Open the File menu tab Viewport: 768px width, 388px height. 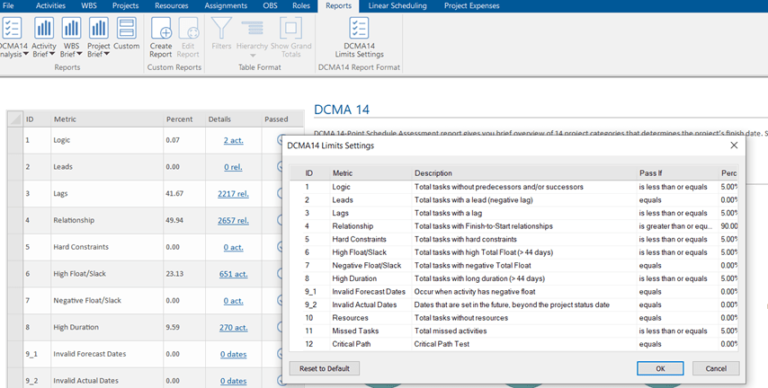coord(8,6)
